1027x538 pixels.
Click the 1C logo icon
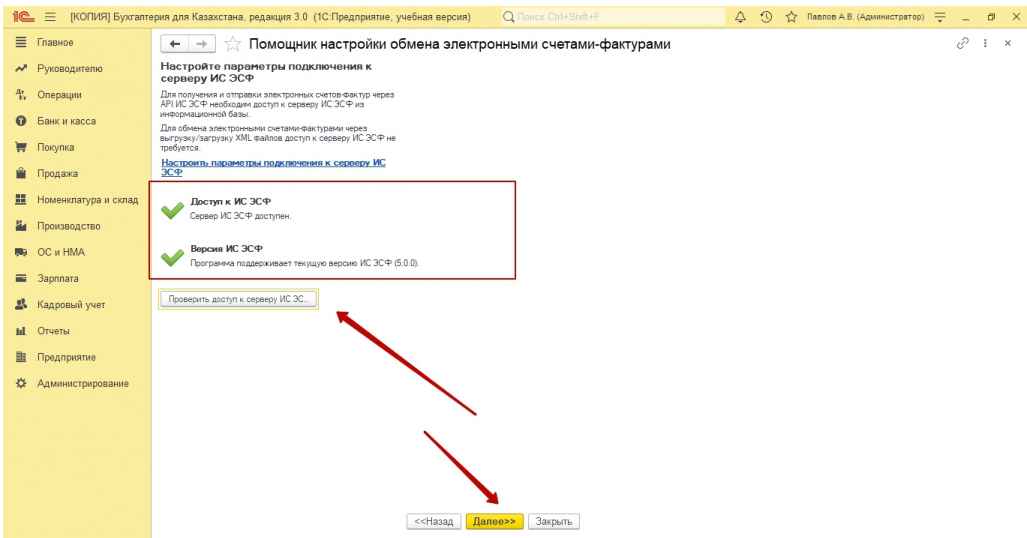click(23, 17)
